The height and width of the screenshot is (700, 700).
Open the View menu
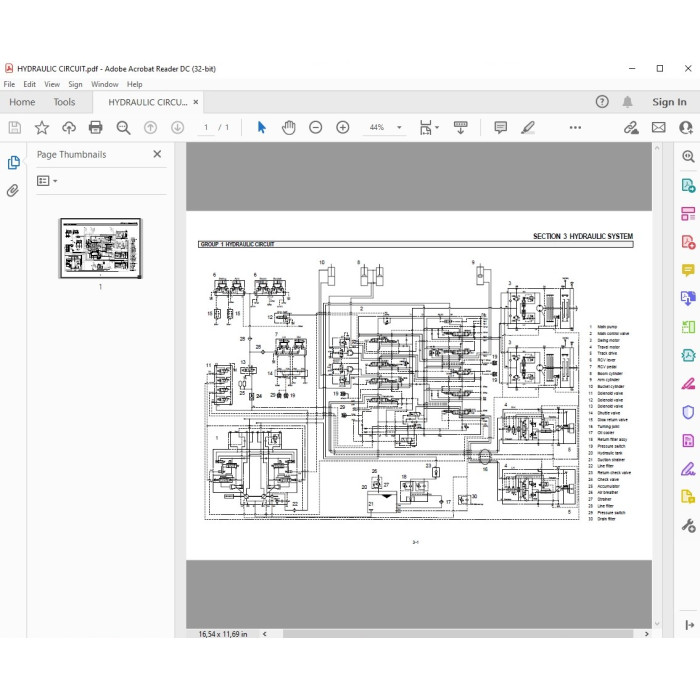(52, 84)
